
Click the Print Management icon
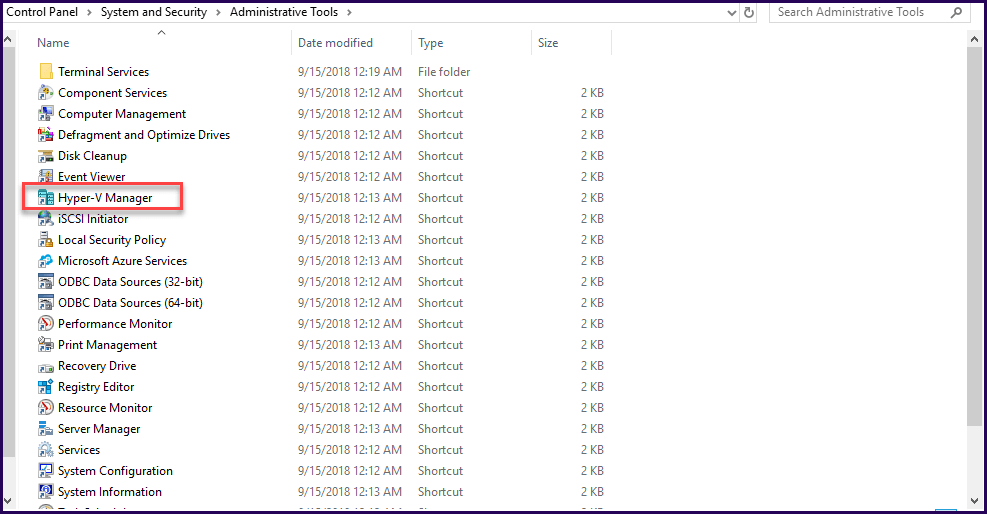tap(46, 344)
